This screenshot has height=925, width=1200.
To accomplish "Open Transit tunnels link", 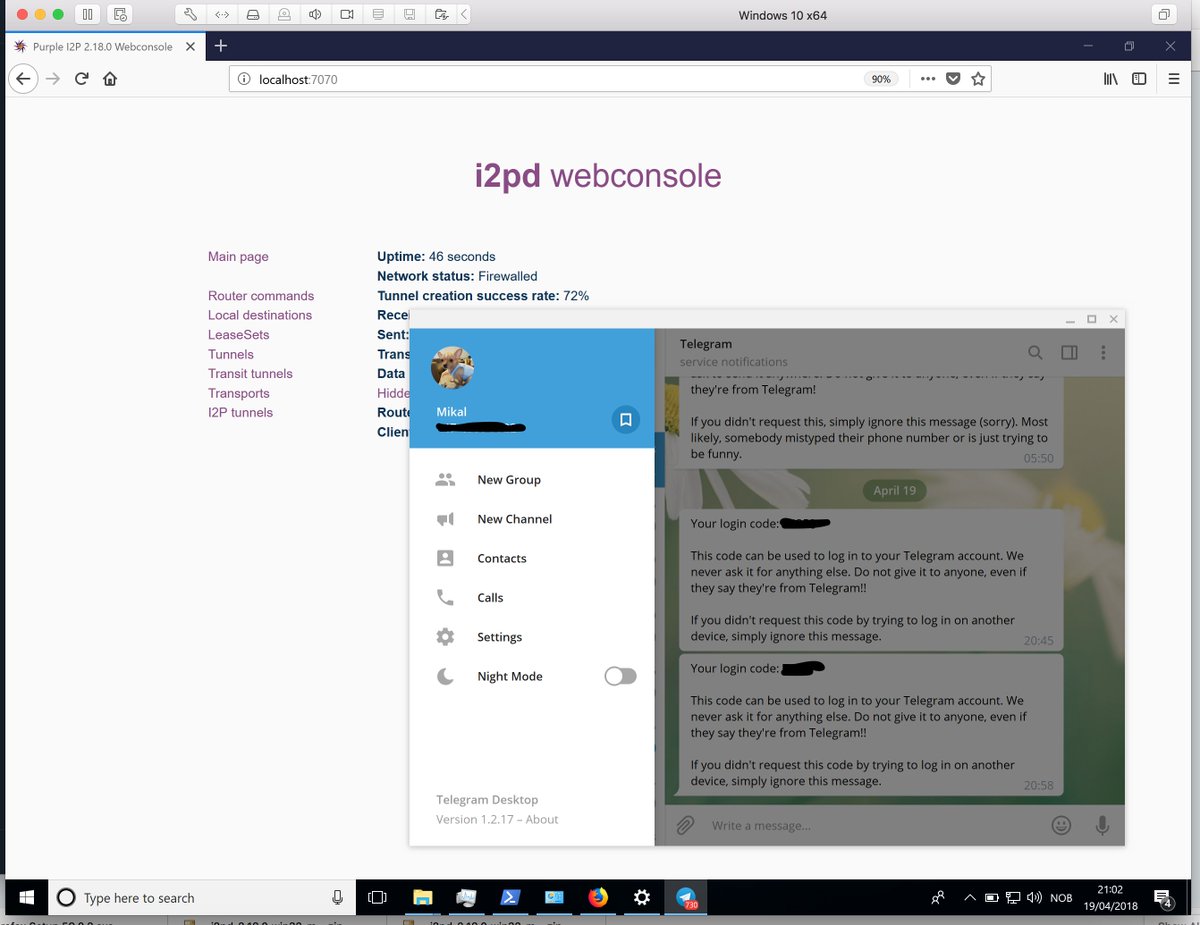I will tap(250, 374).
